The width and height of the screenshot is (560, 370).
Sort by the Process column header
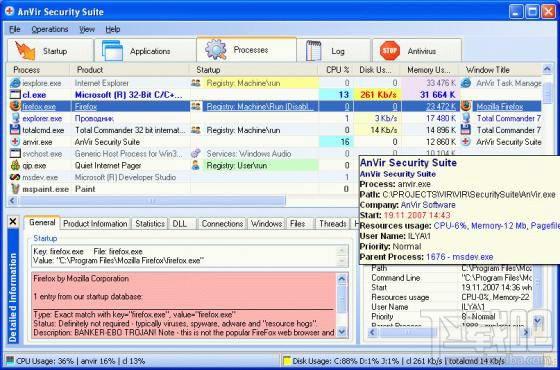click(x=38, y=70)
